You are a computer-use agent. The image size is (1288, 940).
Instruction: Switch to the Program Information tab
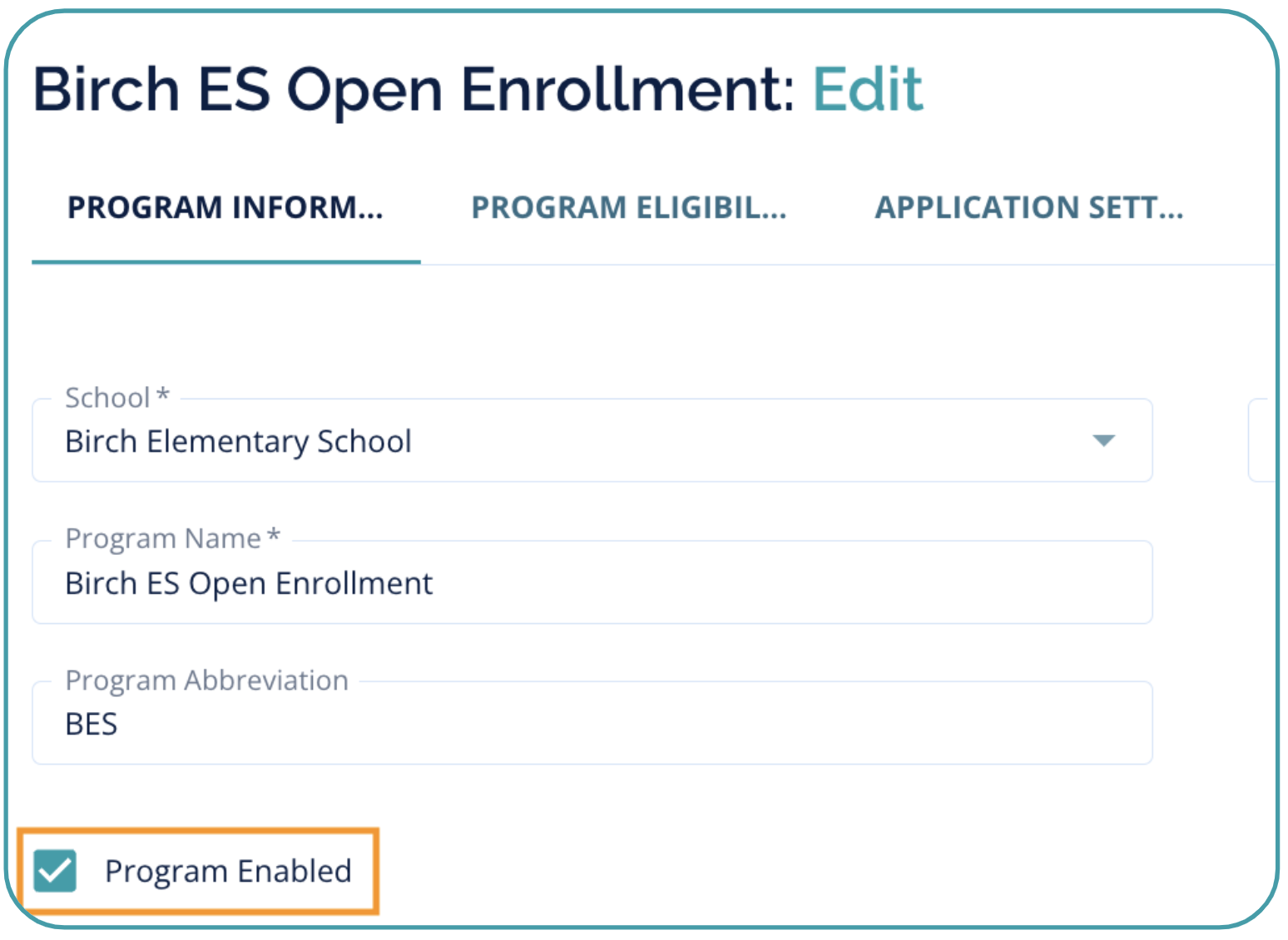pos(225,207)
